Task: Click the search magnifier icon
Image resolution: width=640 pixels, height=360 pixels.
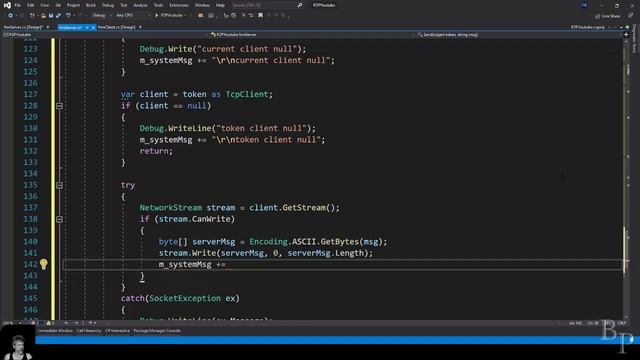Action: 300,5
